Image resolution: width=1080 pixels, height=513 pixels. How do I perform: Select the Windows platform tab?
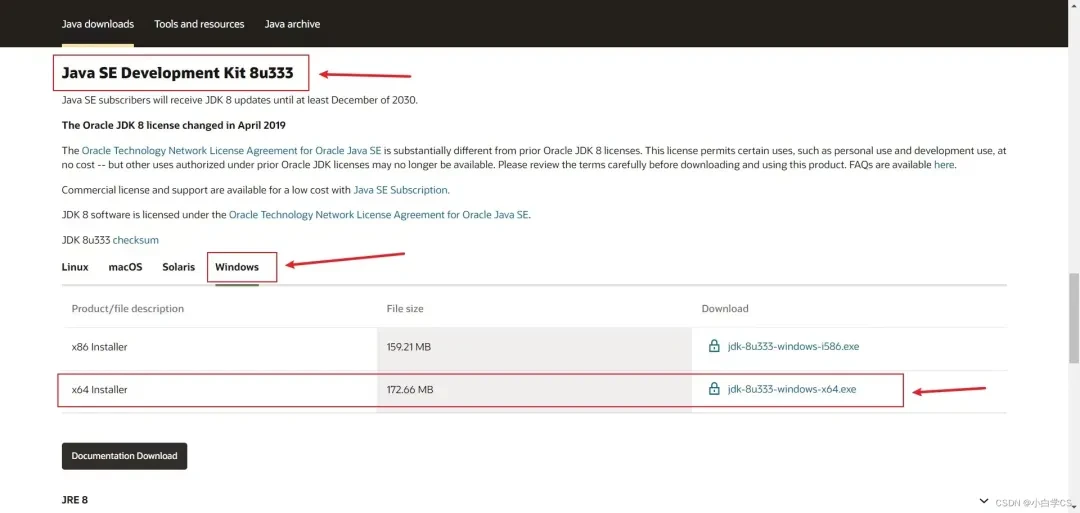(x=237, y=267)
